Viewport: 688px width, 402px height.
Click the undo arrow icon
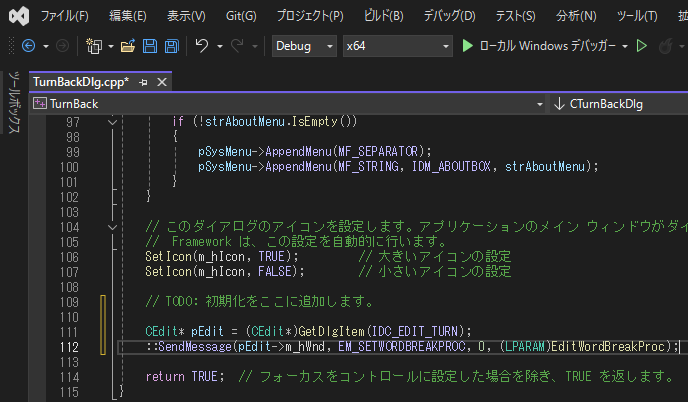tap(202, 46)
